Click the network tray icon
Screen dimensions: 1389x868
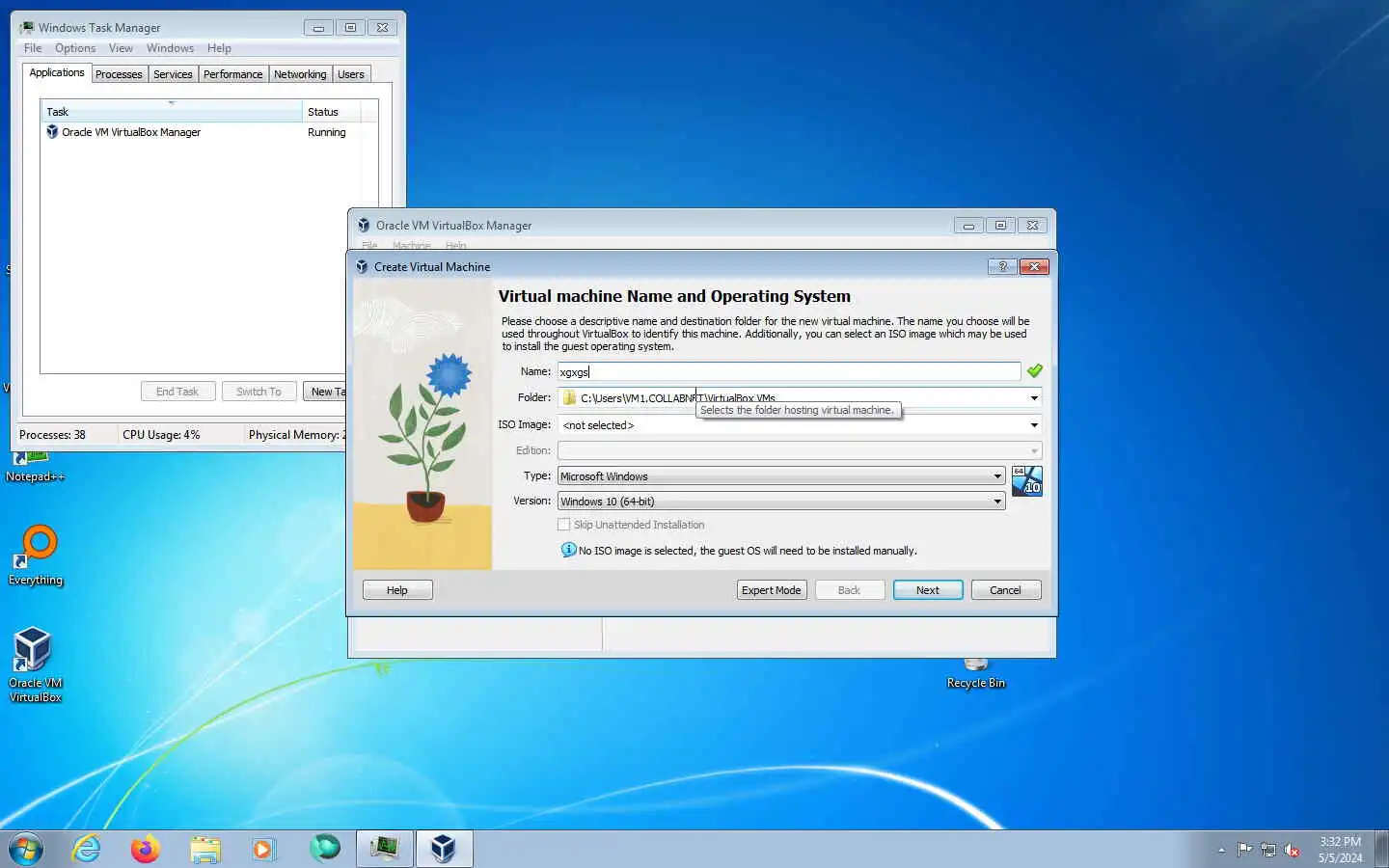point(1268,850)
